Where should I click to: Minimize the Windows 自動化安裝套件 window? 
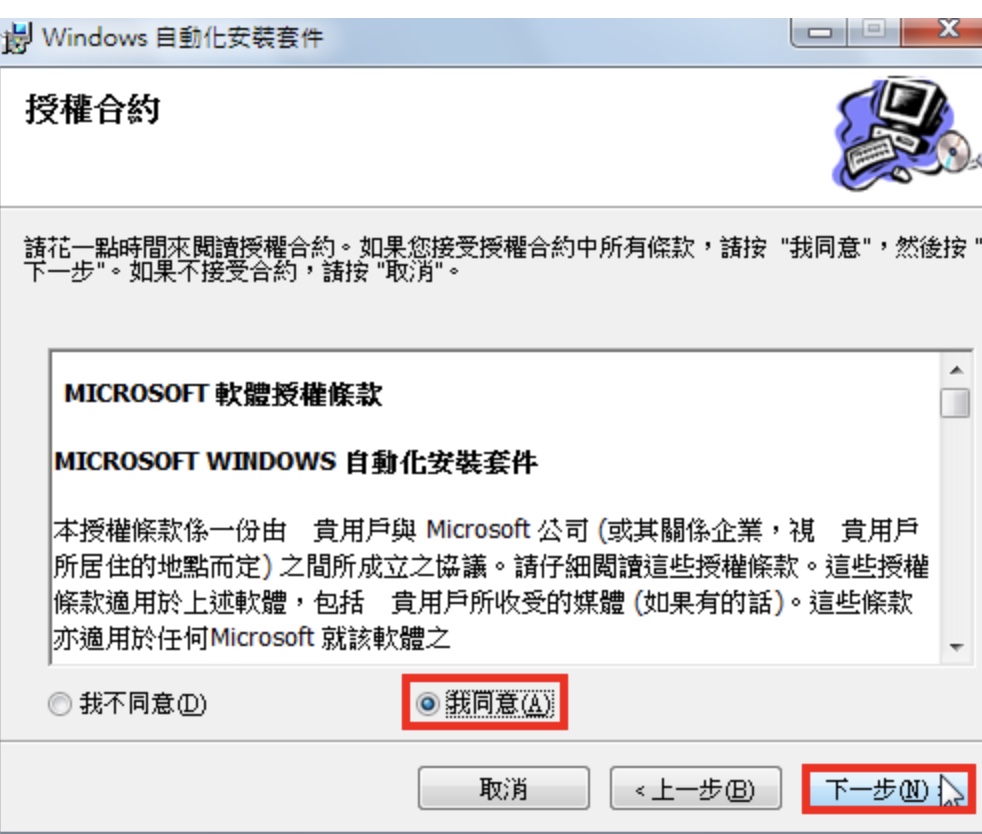point(820,32)
